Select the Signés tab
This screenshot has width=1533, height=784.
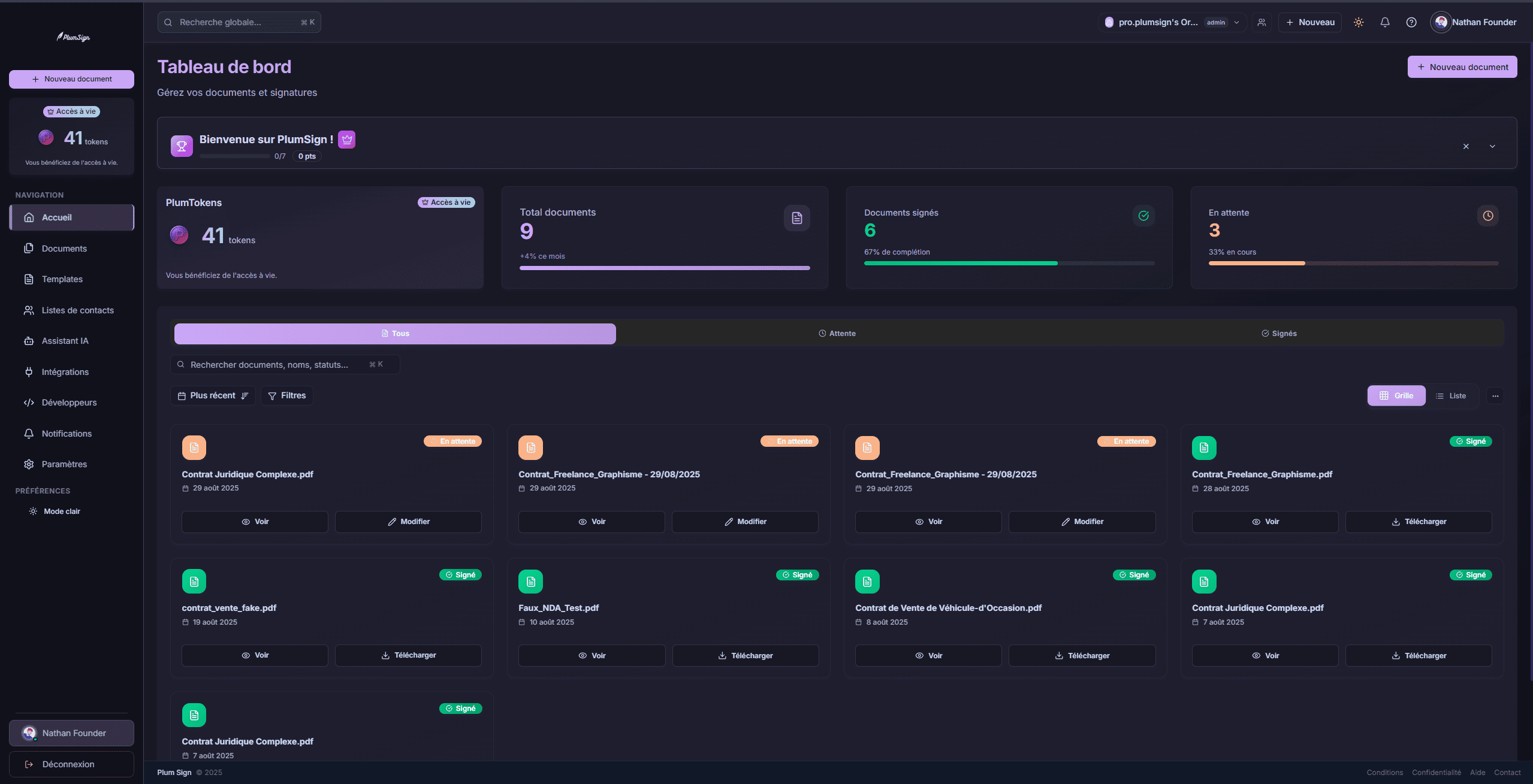(1279, 334)
